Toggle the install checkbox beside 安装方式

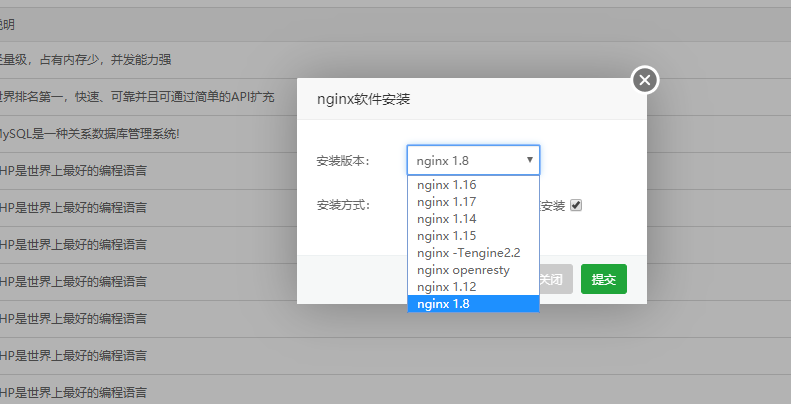pos(576,205)
